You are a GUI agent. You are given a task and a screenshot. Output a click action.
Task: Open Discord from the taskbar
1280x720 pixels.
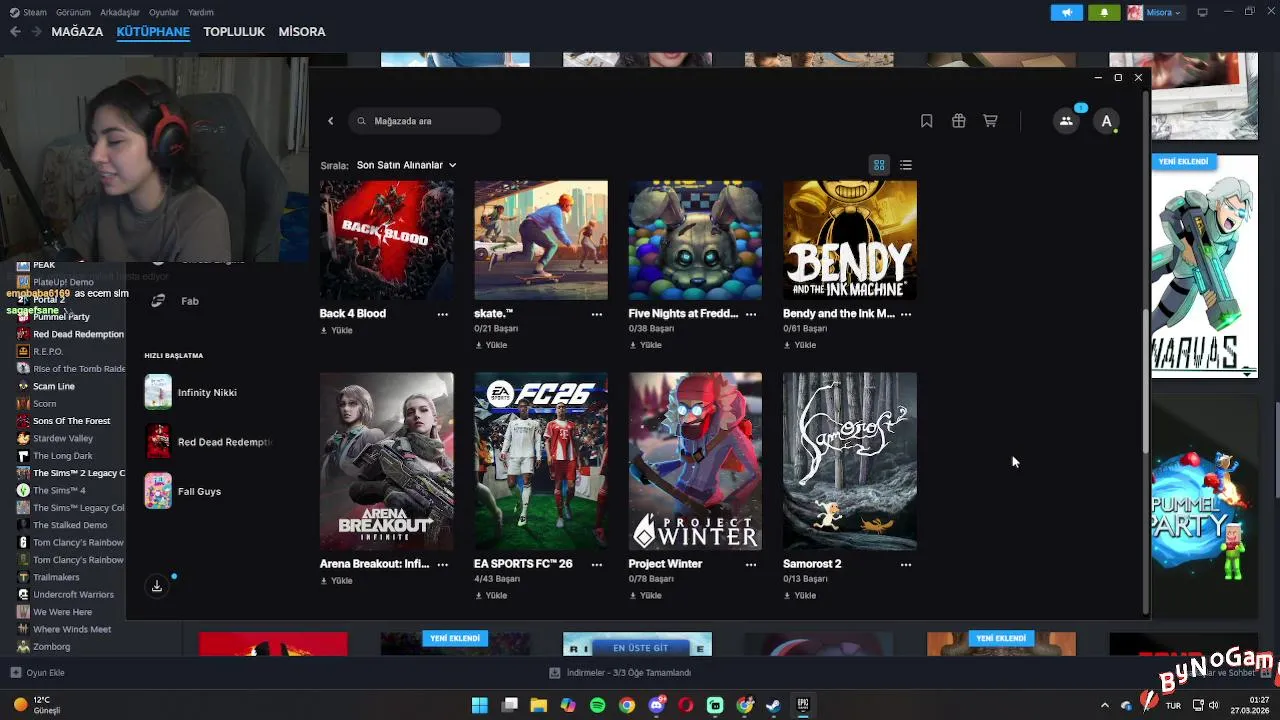tap(656, 705)
